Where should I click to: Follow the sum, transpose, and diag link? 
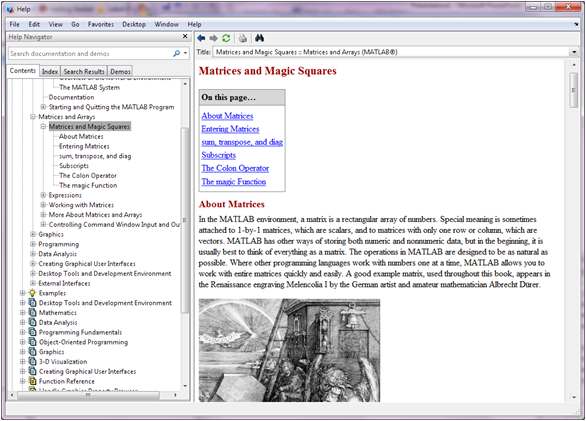point(242,142)
